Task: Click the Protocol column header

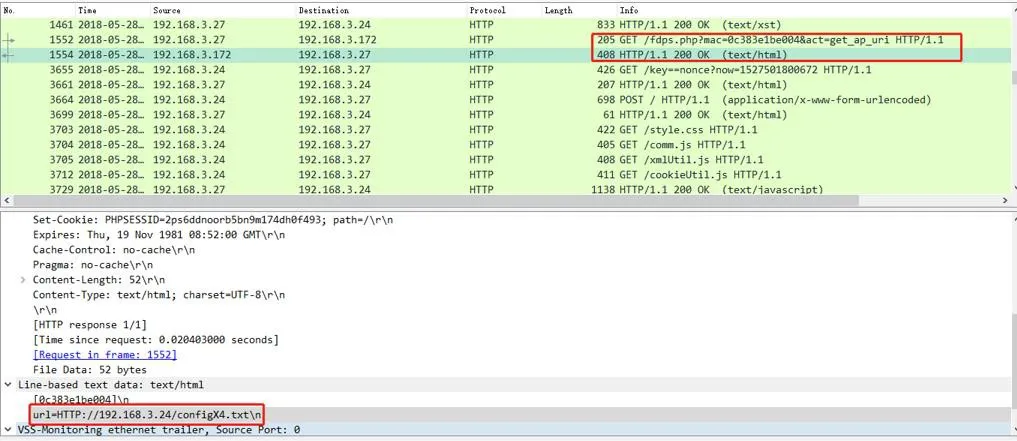Action: tap(488, 10)
